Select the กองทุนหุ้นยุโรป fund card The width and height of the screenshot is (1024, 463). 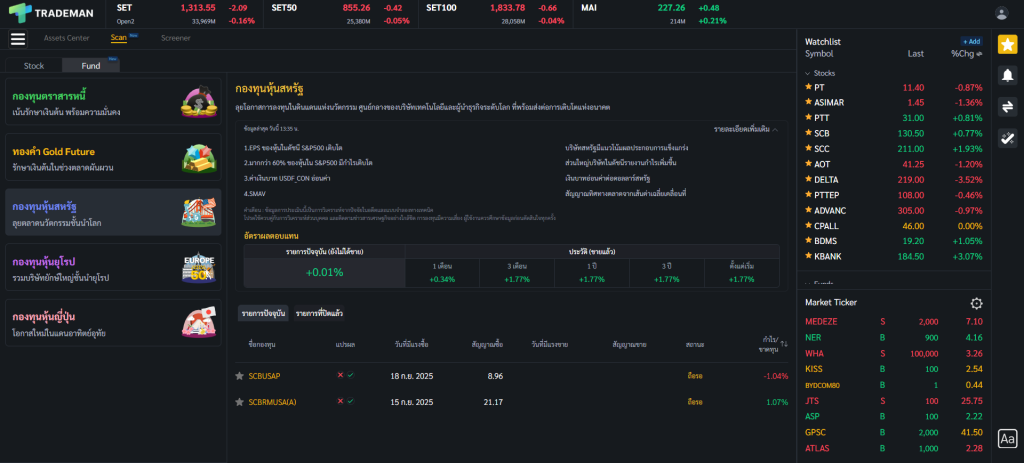(x=112, y=270)
